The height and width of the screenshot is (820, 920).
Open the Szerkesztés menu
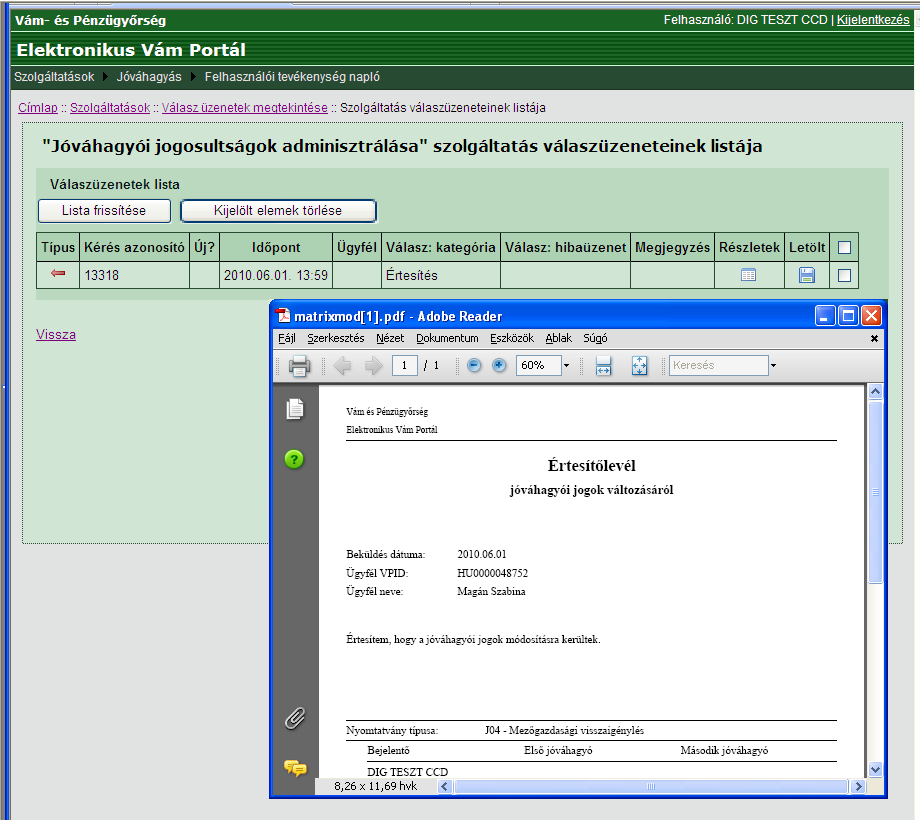pos(336,338)
